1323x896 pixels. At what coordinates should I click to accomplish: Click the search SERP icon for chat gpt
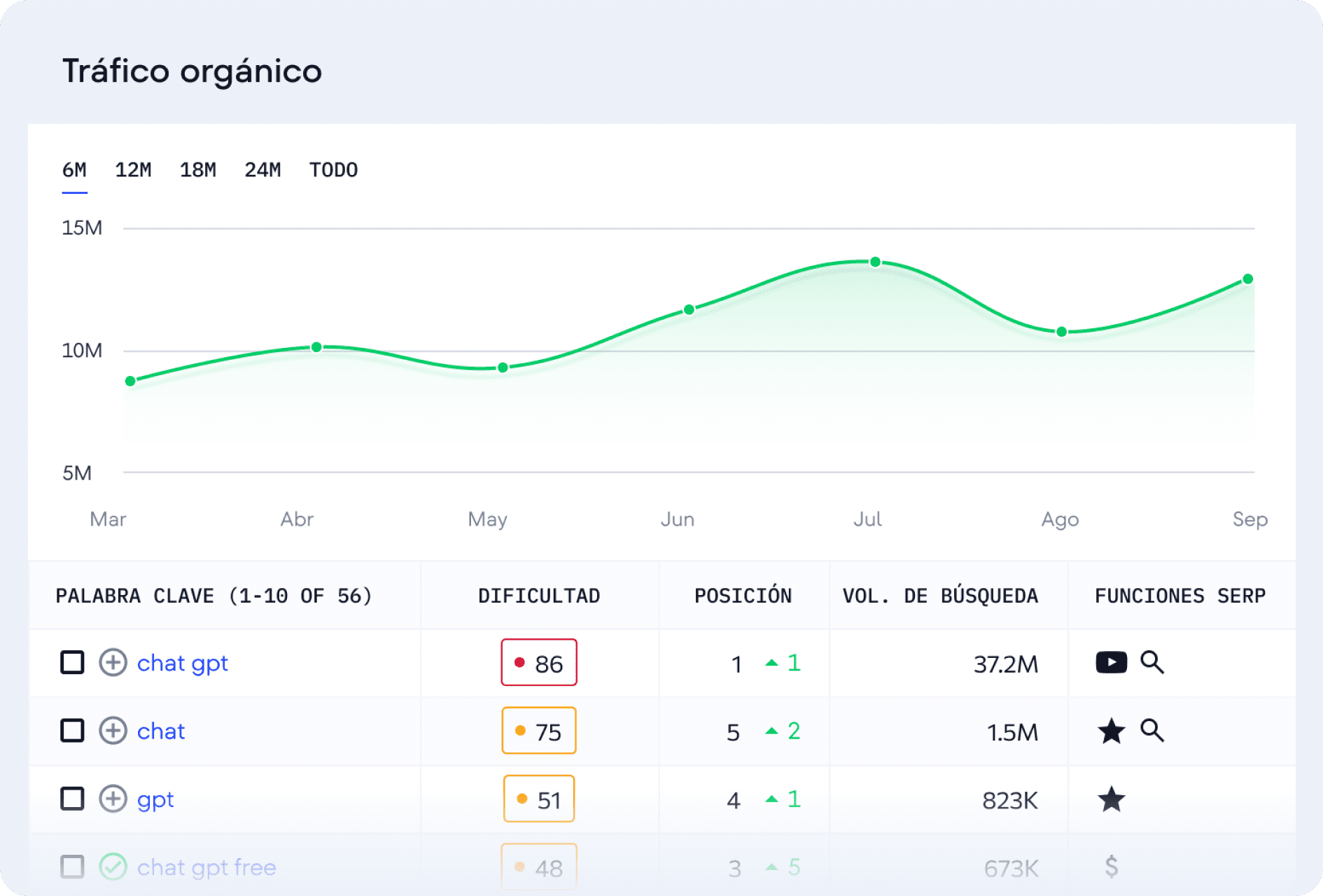1152,662
